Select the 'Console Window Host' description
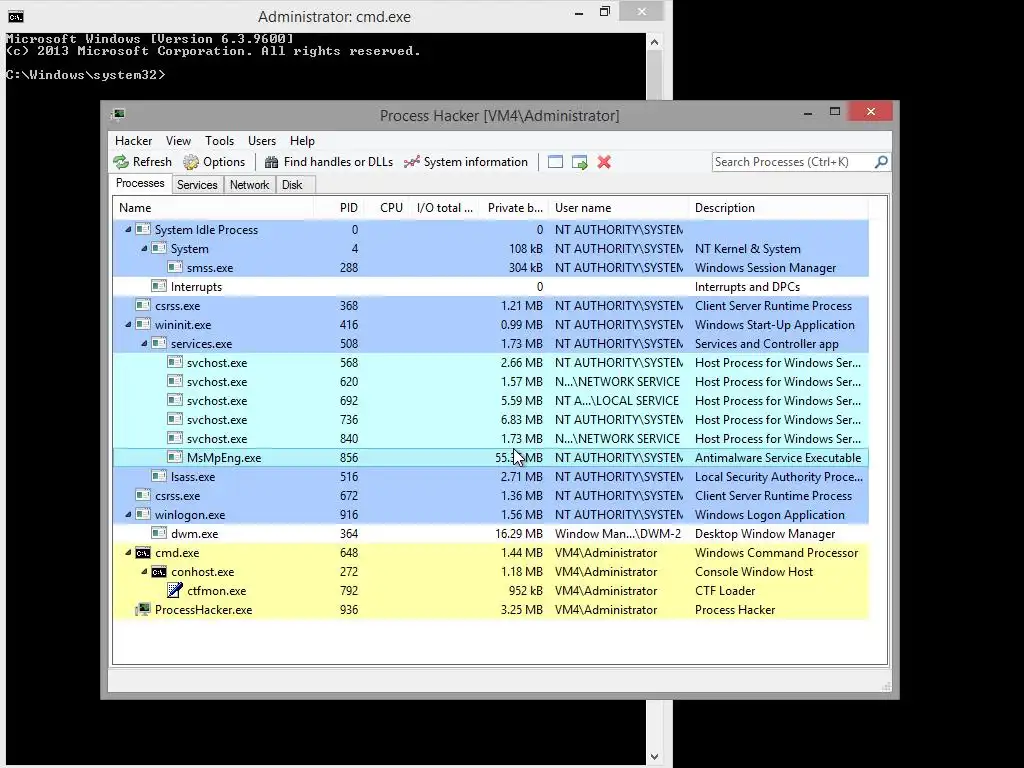Viewport: 1024px width, 768px height. (754, 571)
